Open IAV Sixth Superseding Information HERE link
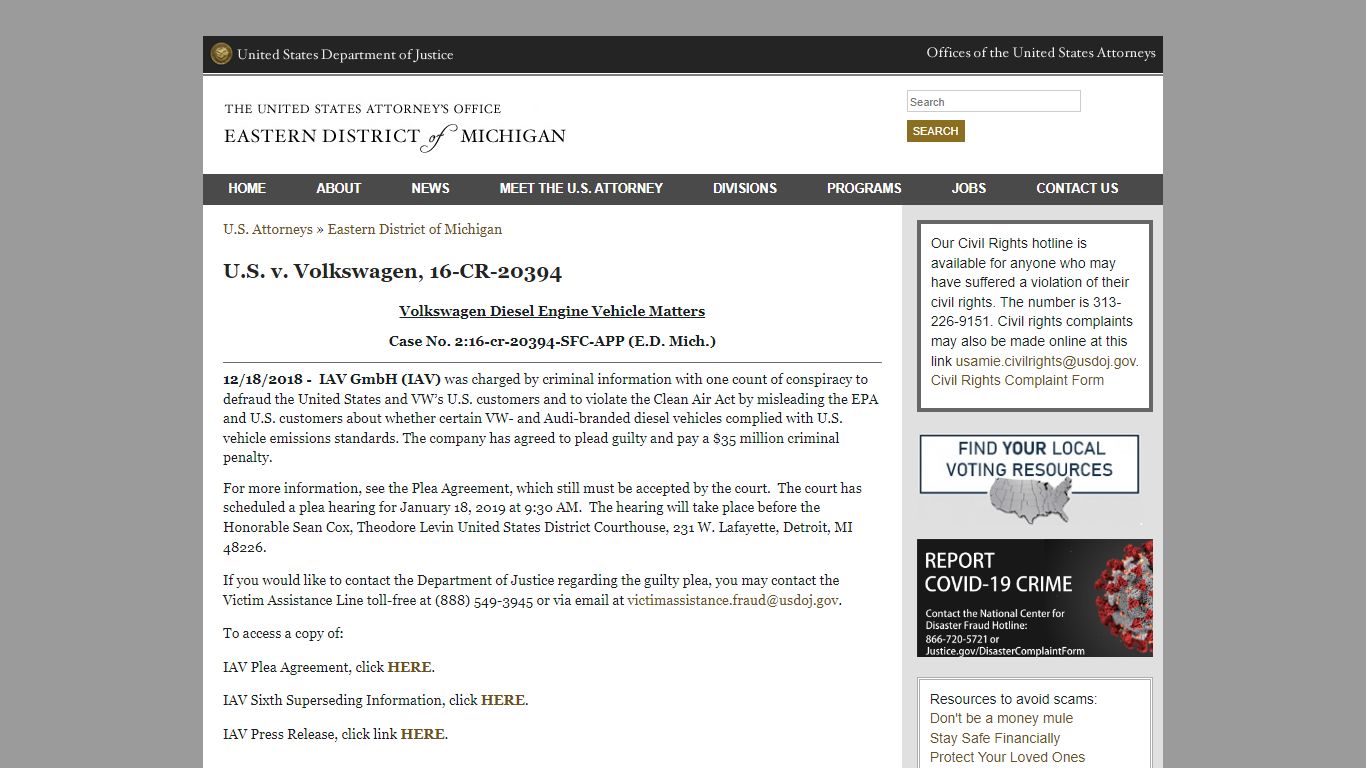This screenshot has height=768, width=1366. (x=503, y=700)
